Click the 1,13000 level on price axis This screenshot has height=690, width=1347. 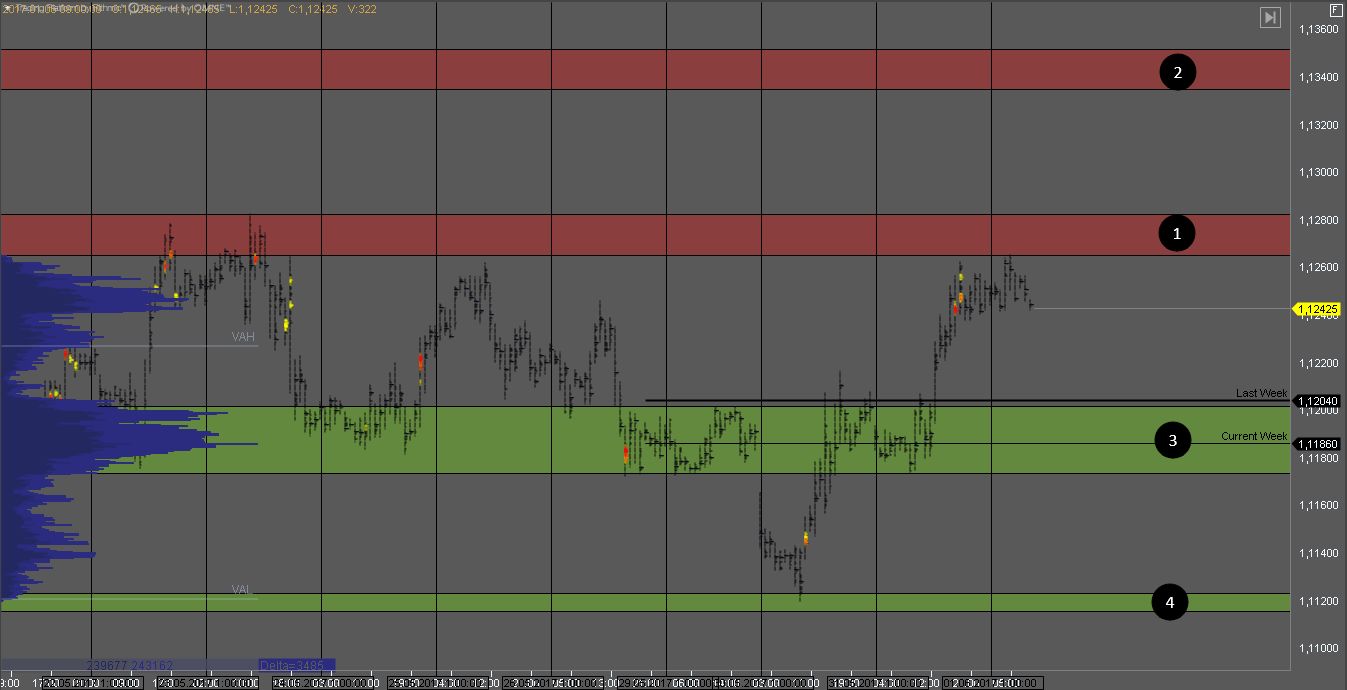[1317, 173]
